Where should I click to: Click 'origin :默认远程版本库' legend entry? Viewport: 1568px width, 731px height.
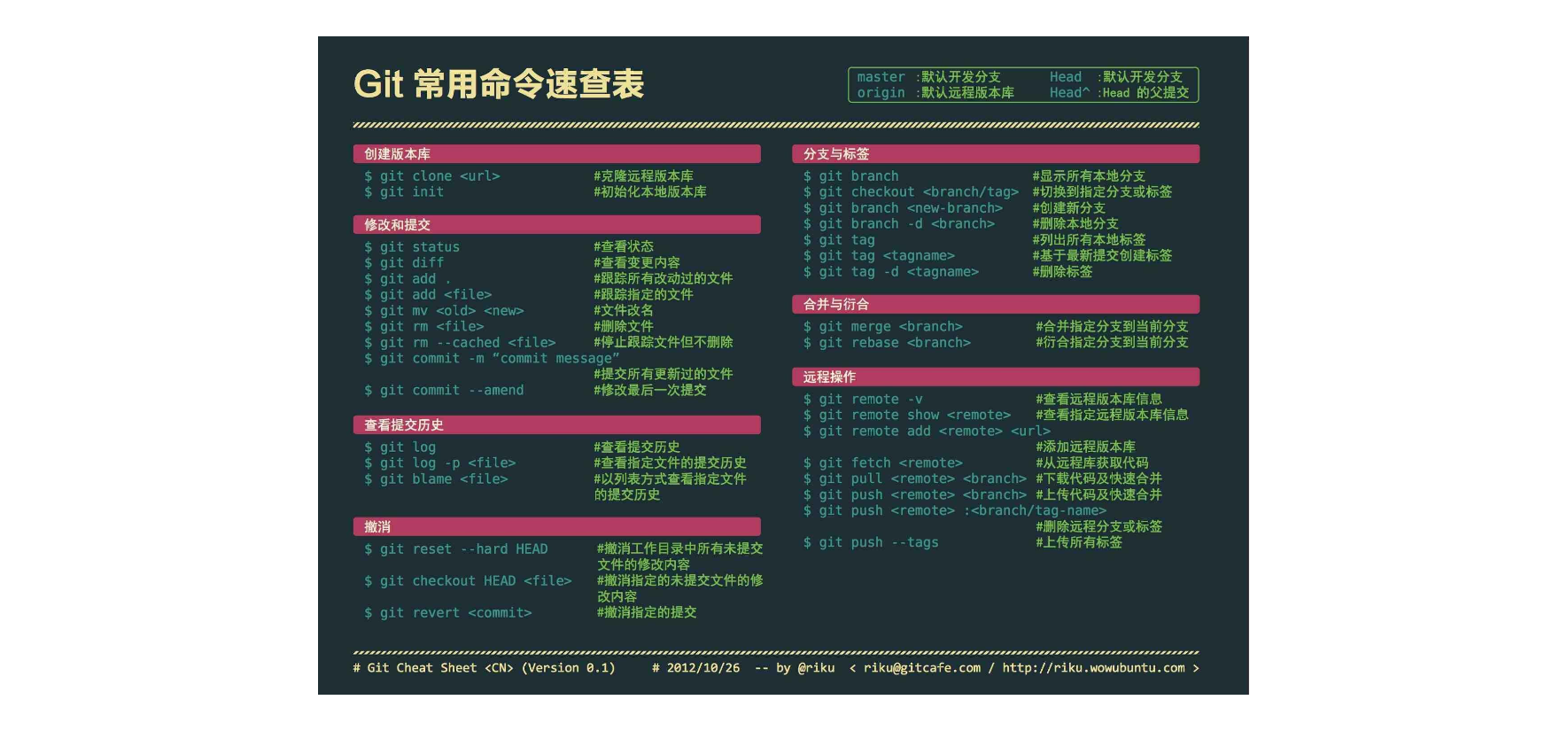pyautogui.click(x=935, y=93)
